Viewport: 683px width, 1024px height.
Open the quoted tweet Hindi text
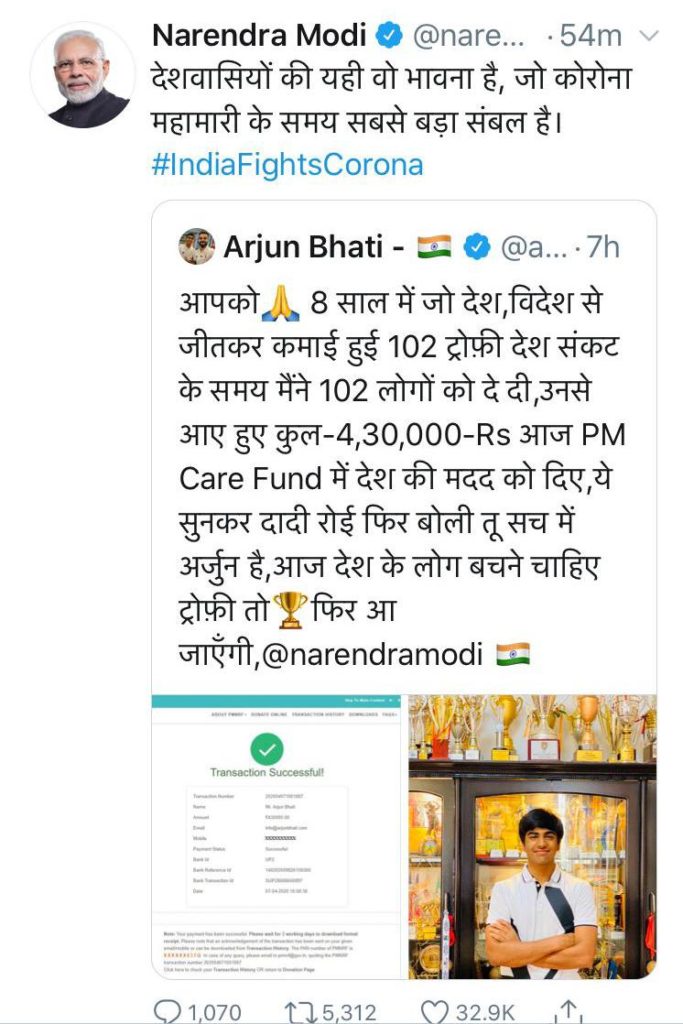402,478
